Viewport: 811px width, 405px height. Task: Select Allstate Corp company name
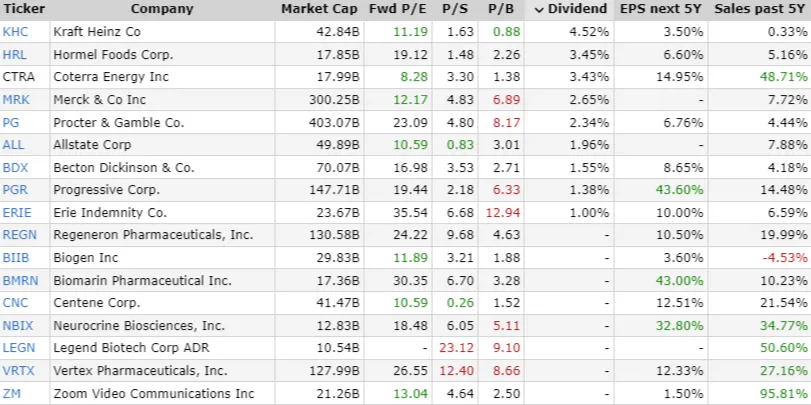coord(92,145)
